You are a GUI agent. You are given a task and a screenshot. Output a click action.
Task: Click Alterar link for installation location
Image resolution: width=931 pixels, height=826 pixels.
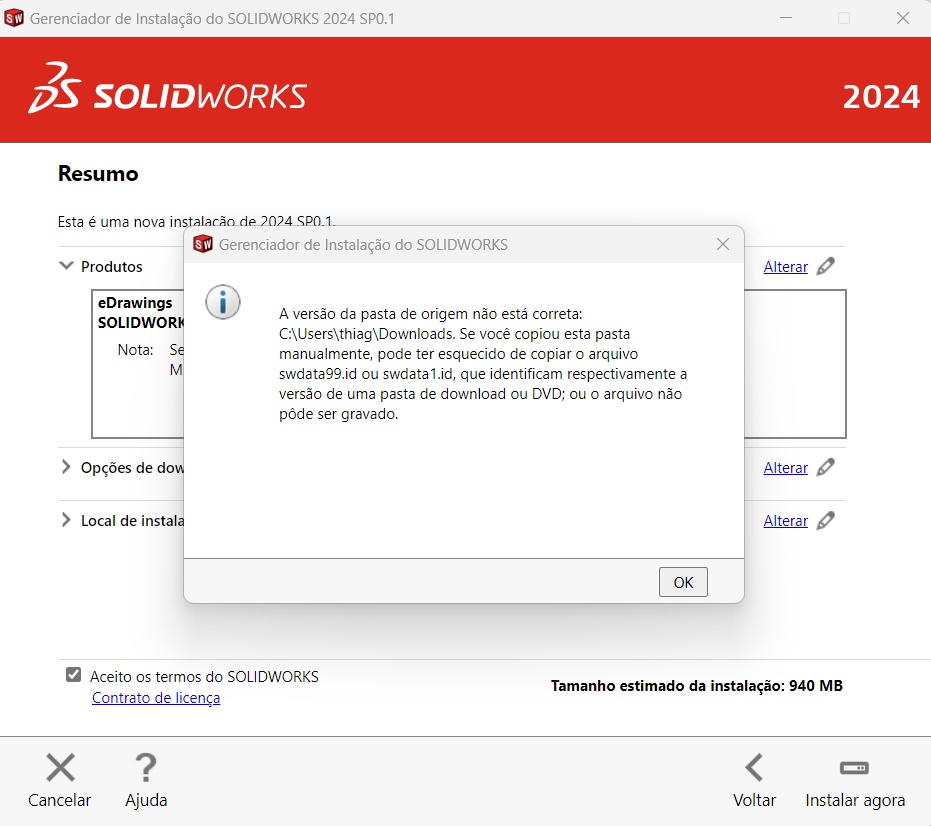tap(785, 521)
